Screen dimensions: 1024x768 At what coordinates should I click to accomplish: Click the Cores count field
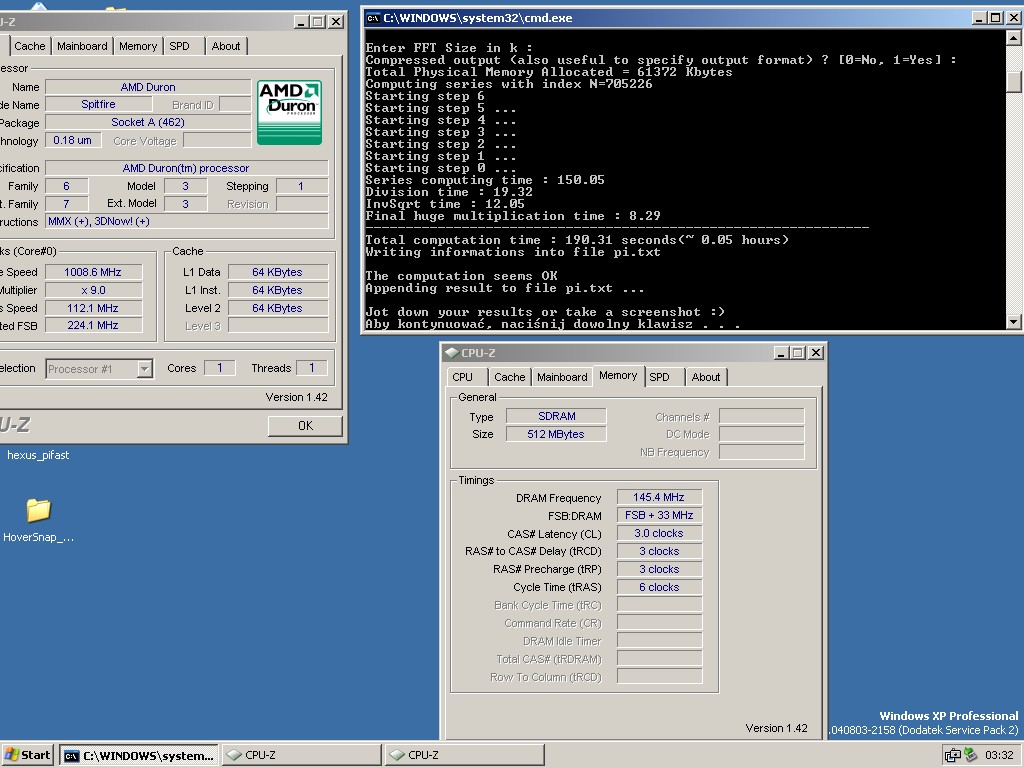click(219, 368)
